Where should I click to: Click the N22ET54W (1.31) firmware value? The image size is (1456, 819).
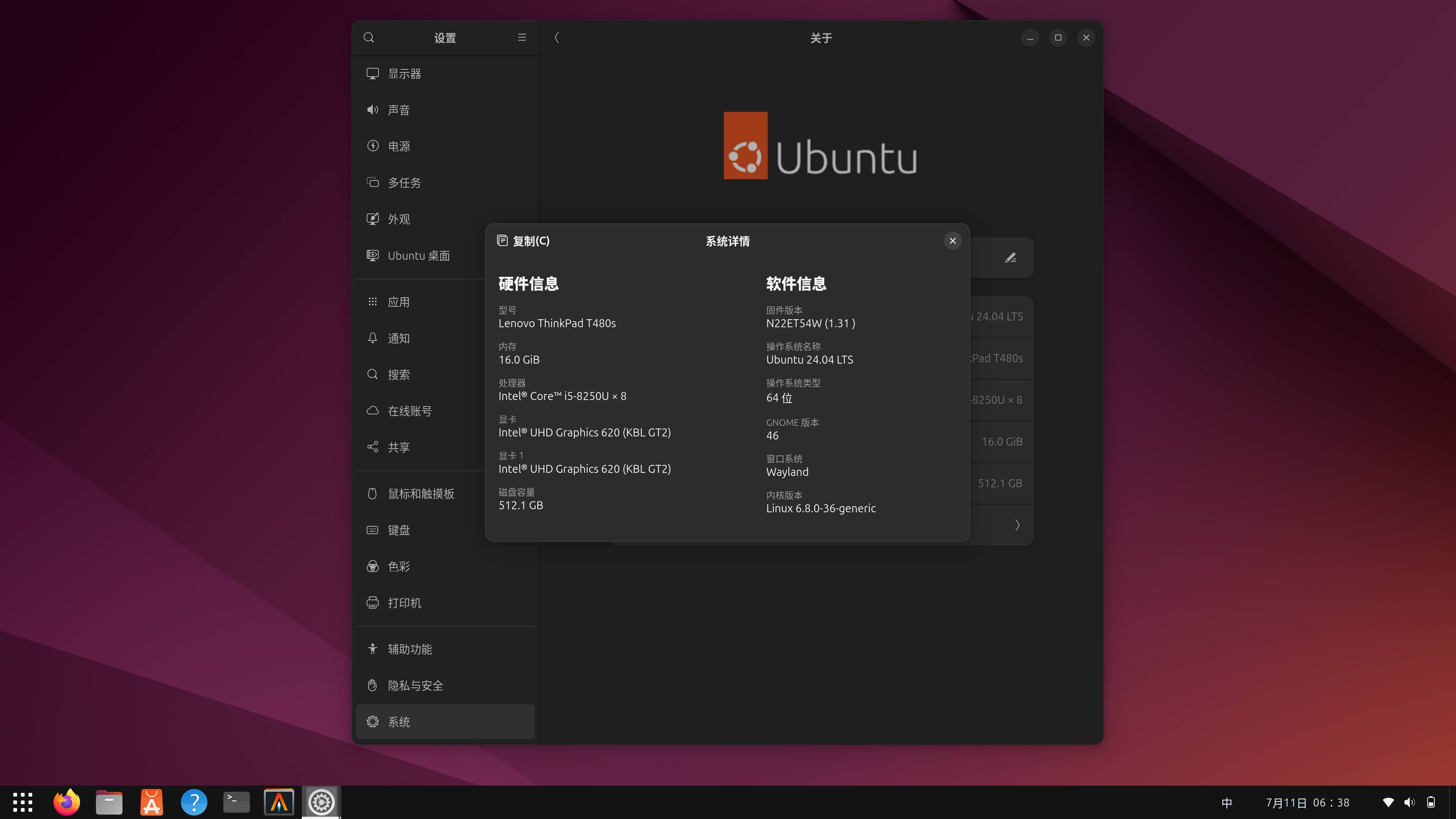tap(810, 323)
